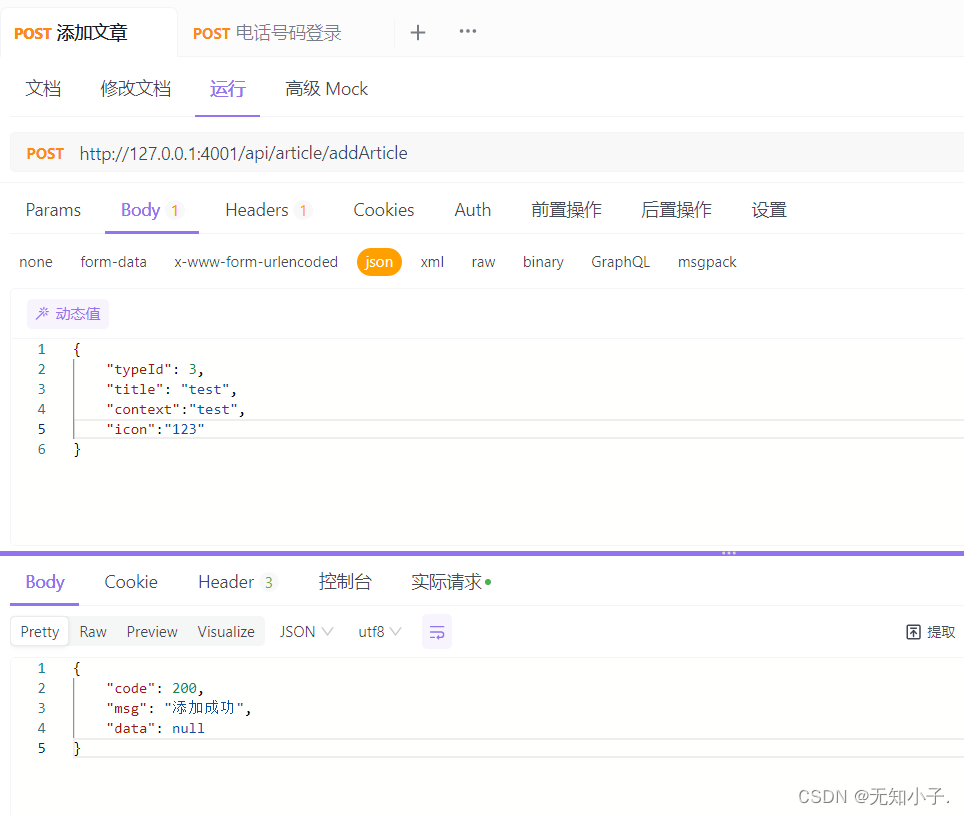Open the 高级 Mock tab

(326, 89)
